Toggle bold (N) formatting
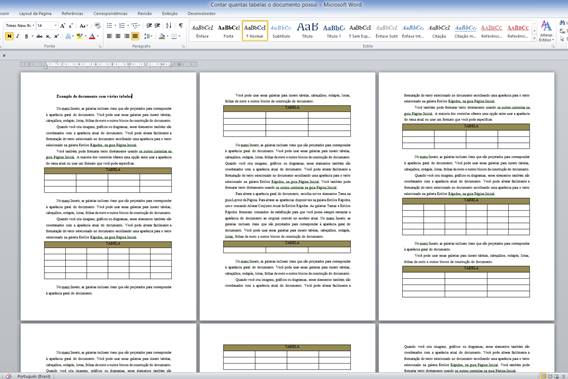This screenshot has height=379, width=568. pyautogui.click(x=9, y=36)
